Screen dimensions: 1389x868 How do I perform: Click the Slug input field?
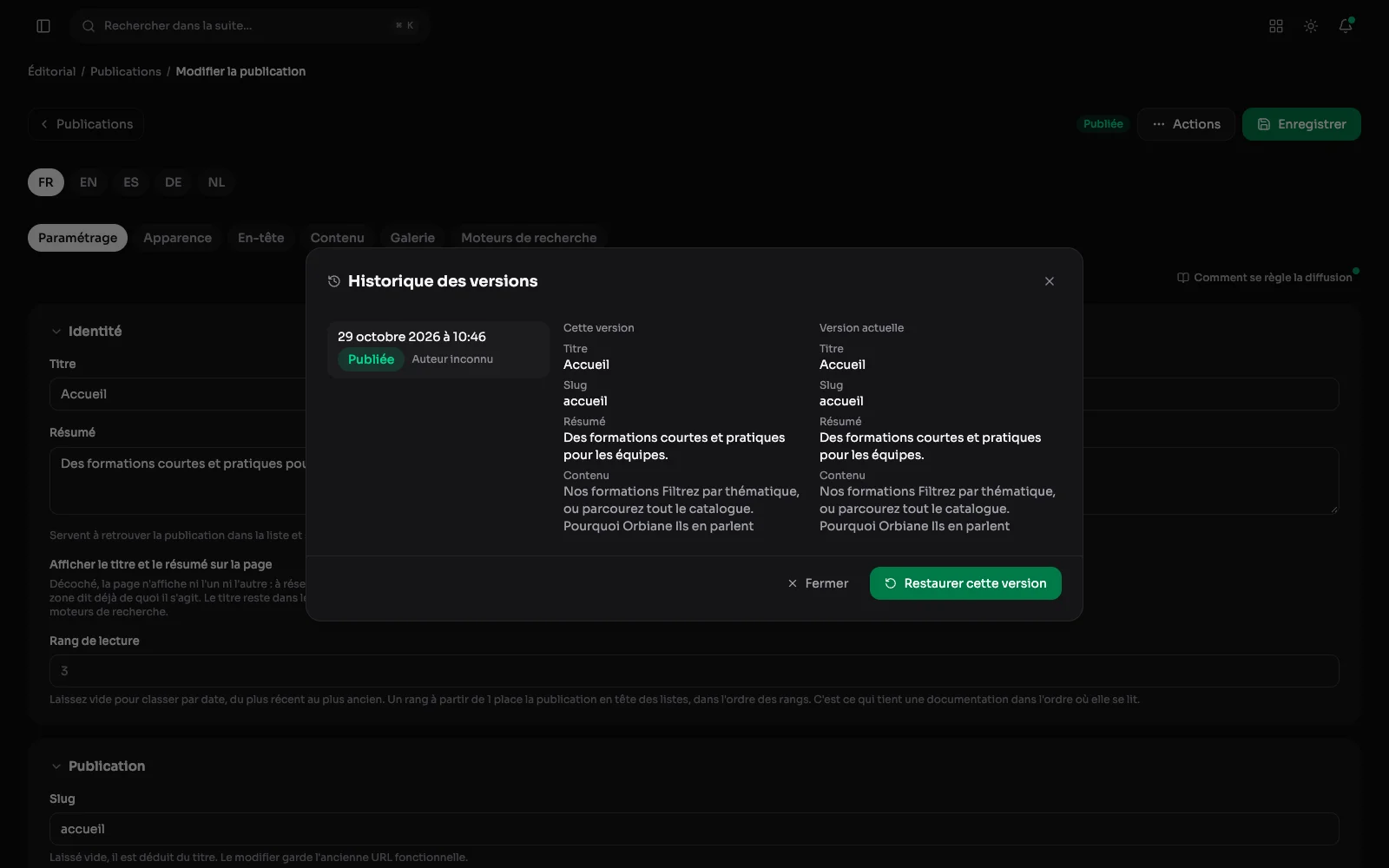[694, 829]
